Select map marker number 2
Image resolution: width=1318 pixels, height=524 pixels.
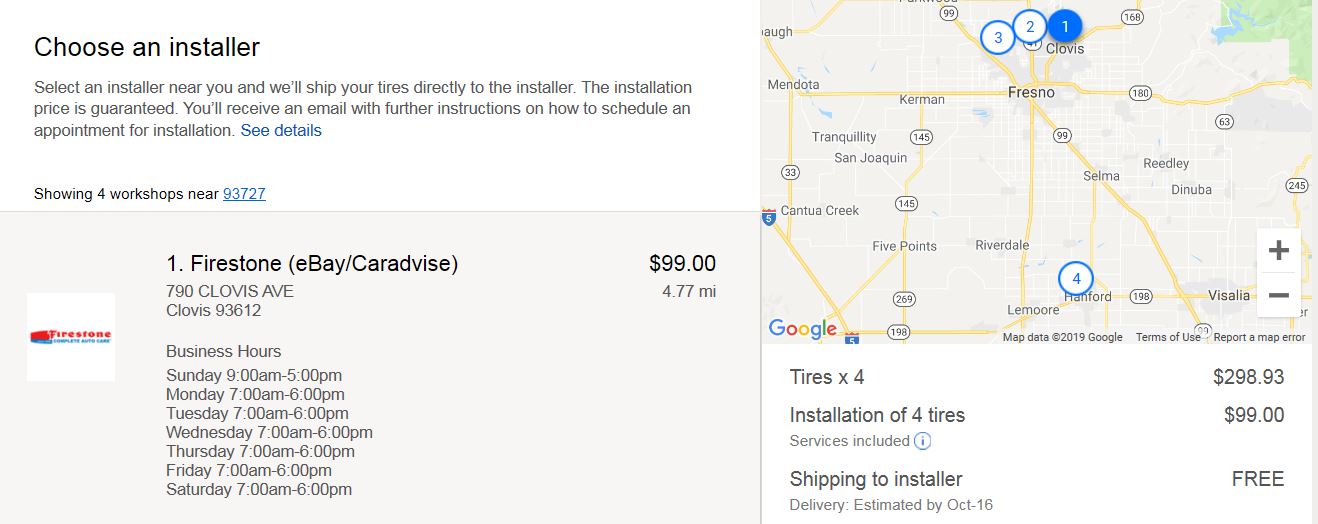point(1029,27)
